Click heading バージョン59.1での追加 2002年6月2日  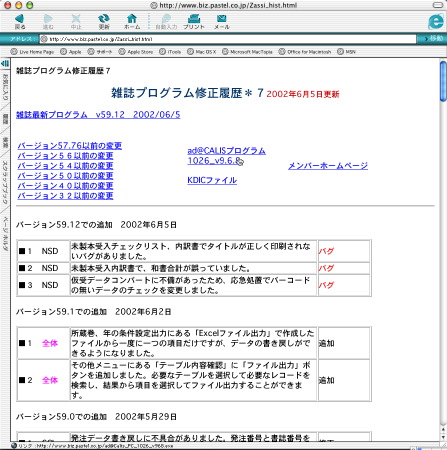coord(94,312)
